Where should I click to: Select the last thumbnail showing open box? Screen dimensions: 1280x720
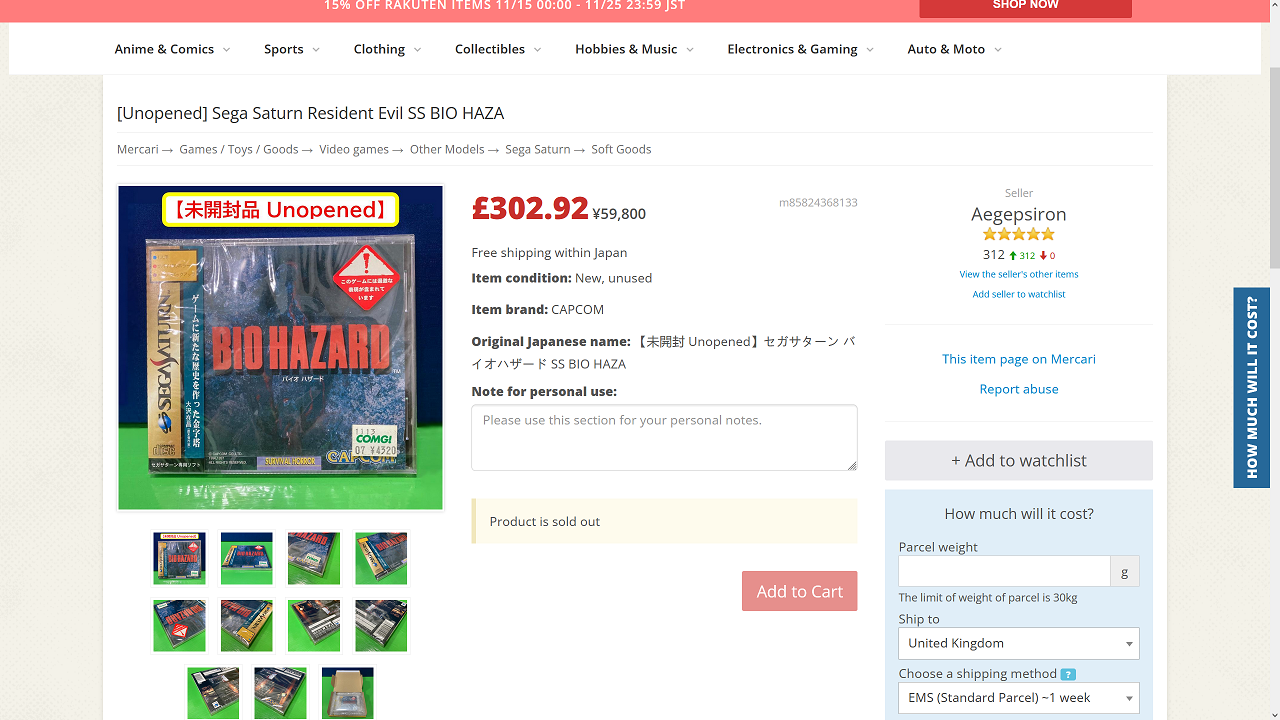coord(347,692)
